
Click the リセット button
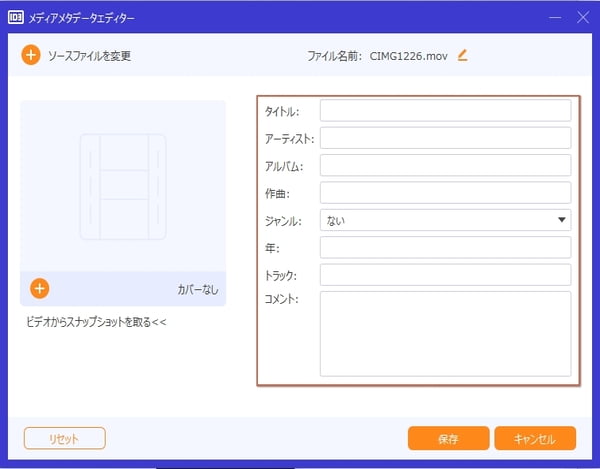coord(64,438)
